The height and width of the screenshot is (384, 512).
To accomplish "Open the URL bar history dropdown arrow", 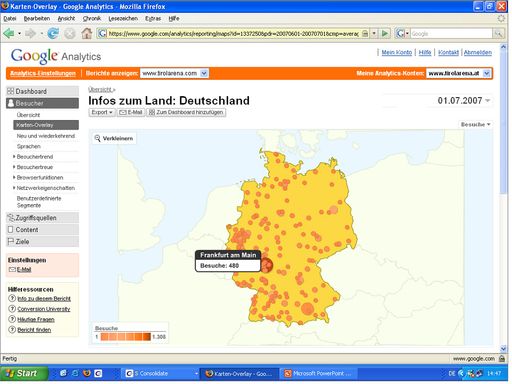I will pyautogui.click(x=374, y=33).
